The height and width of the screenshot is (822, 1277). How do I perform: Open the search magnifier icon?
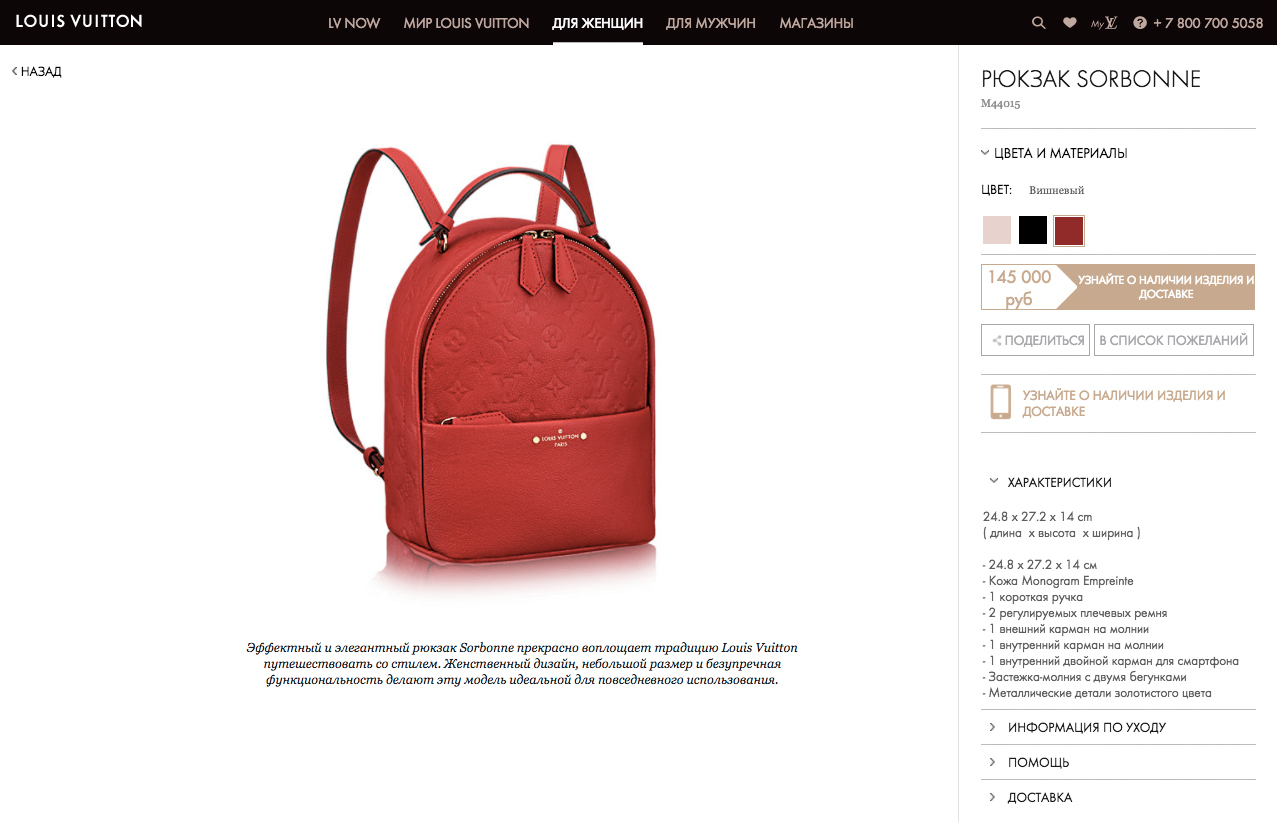[x=1039, y=22]
